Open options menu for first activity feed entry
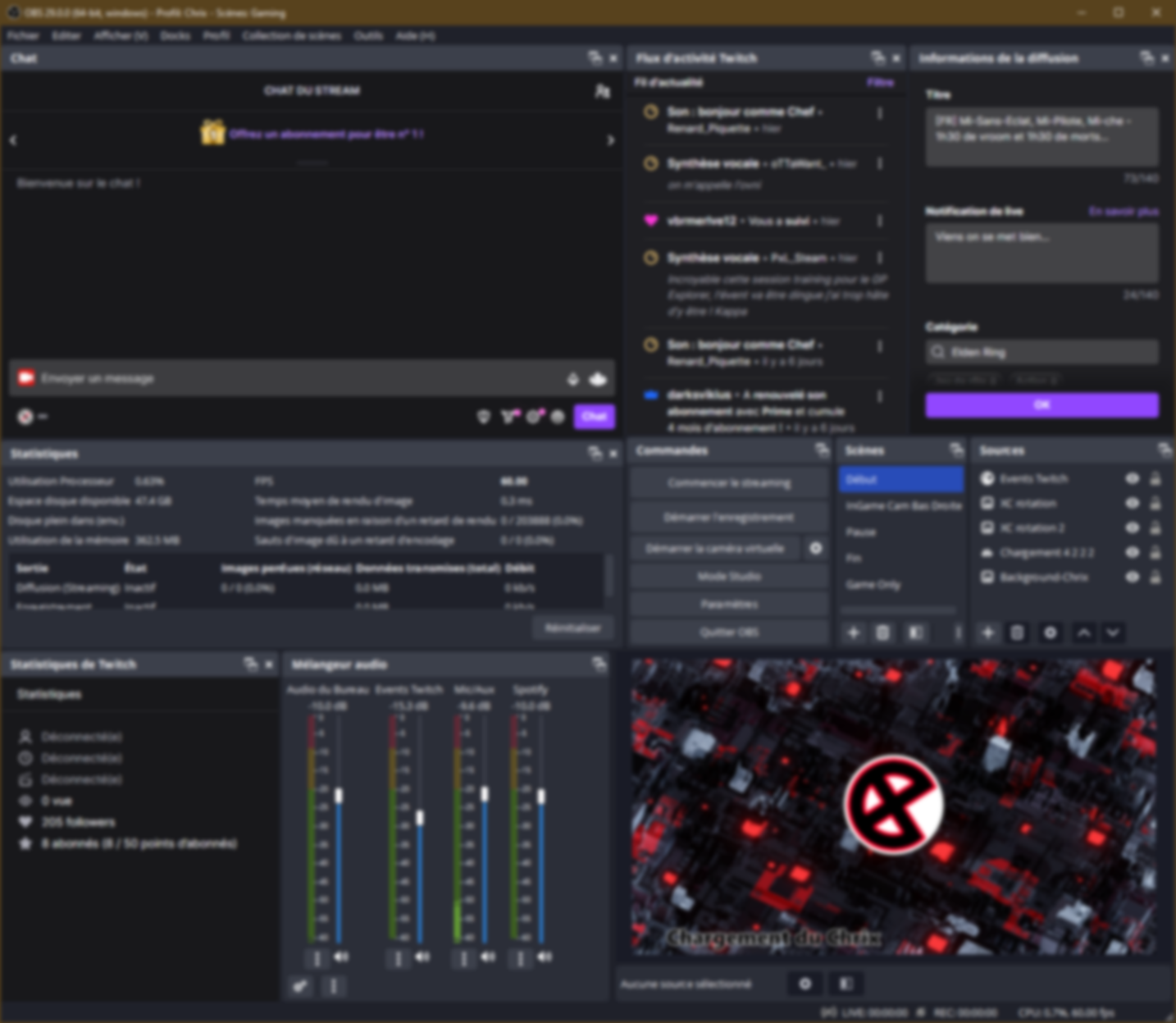The width and height of the screenshot is (1176, 1023). coord(880,113)
